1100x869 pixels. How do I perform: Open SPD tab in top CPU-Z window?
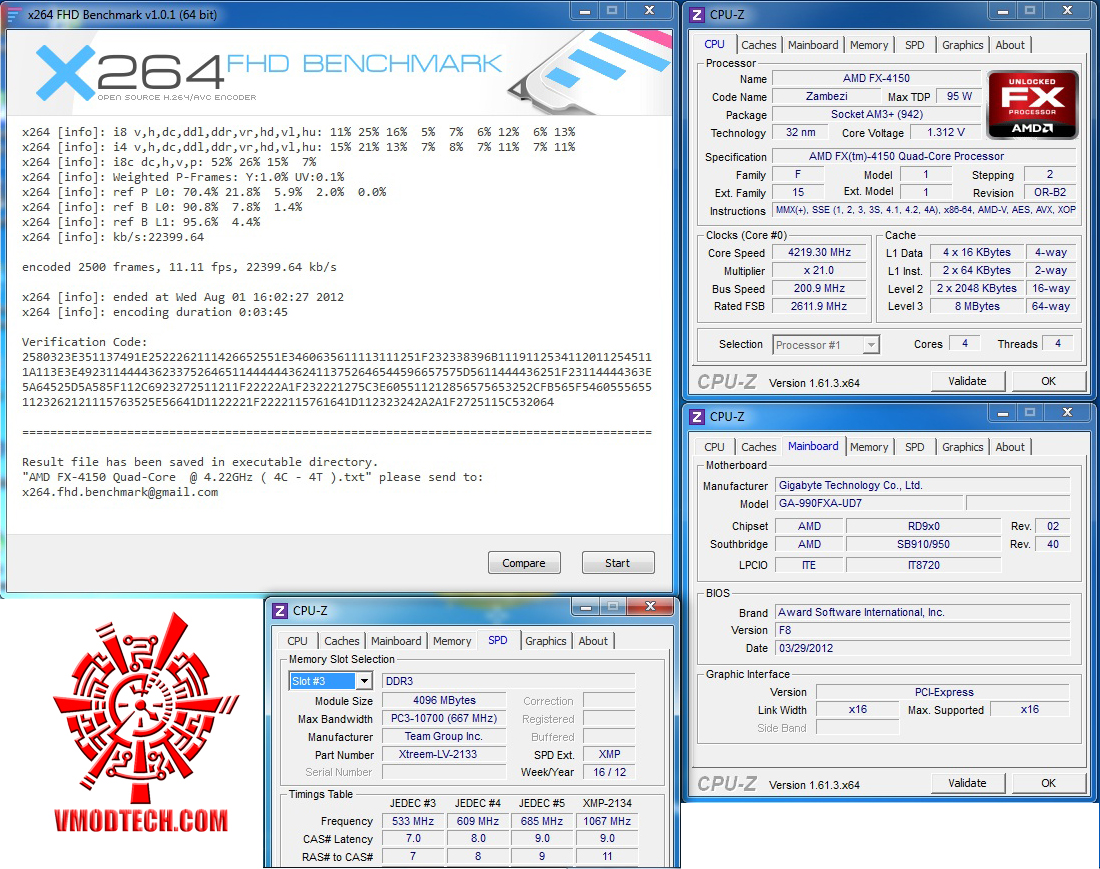click(x=915, y=45)
